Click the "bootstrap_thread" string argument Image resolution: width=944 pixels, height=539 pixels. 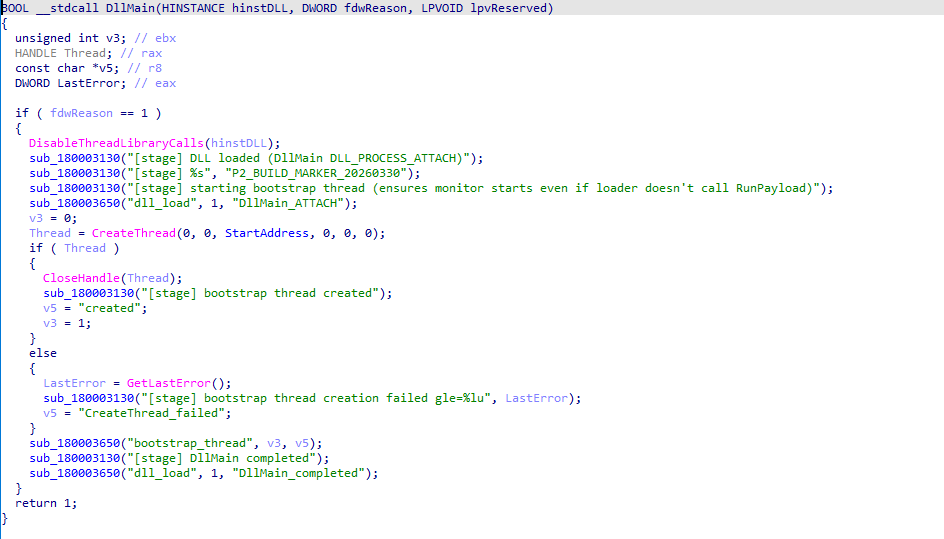coord(190,443)
